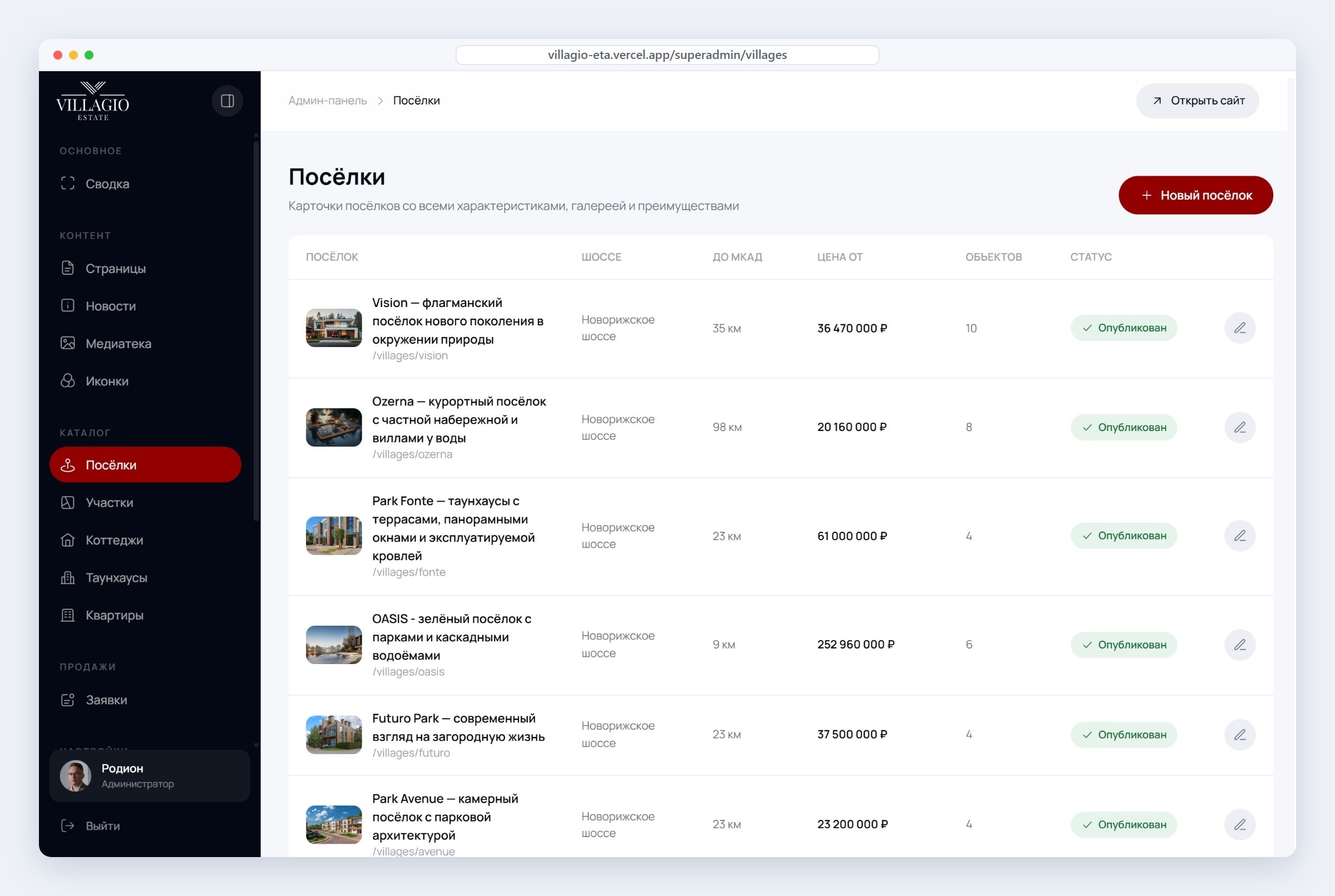Open Новости in the sidebar
The width and height of the screenshot is (1335, 896).
[x=145, y=306]
